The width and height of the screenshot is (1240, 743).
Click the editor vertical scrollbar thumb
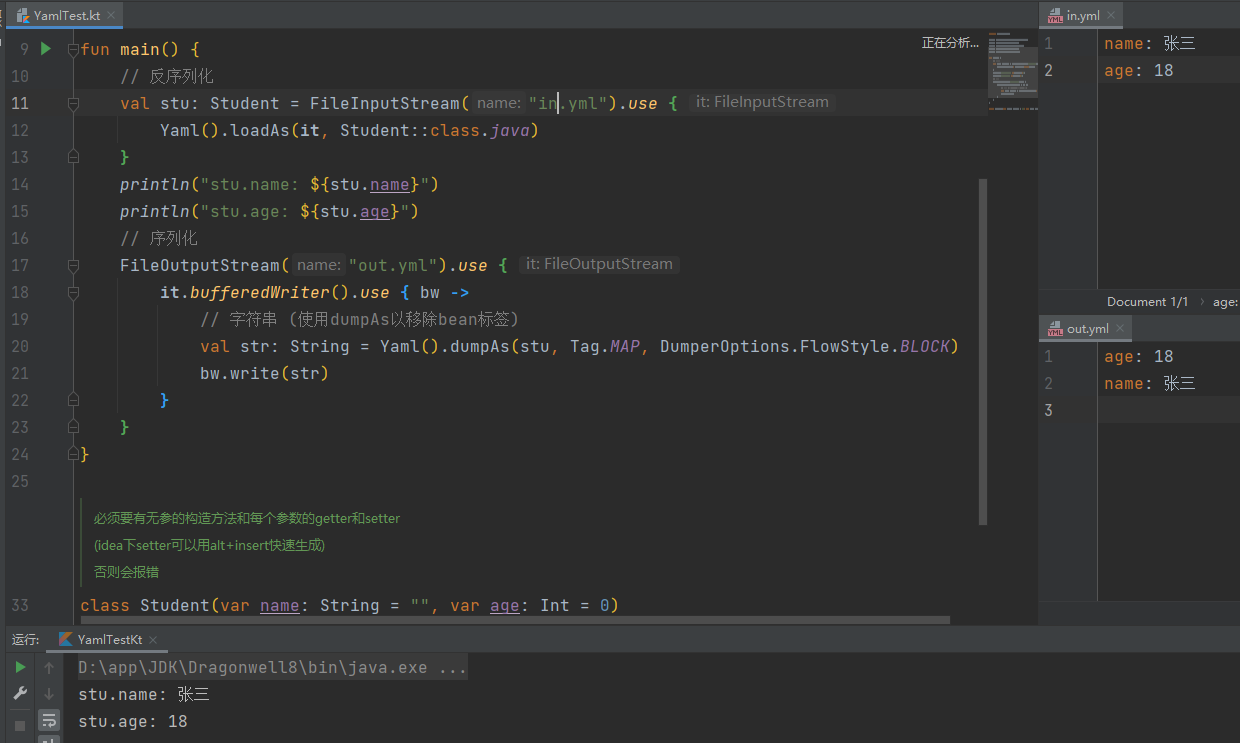(983, 352)
